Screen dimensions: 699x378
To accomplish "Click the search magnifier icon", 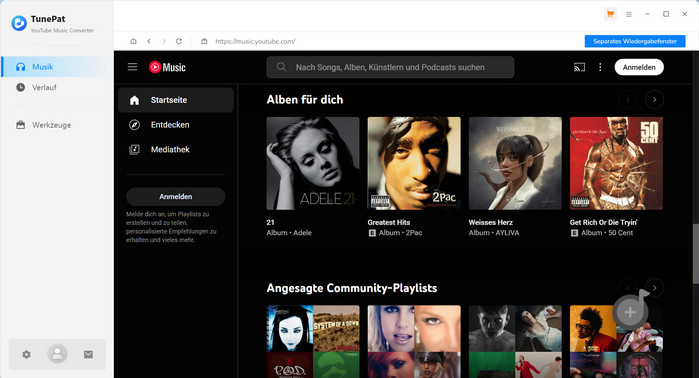I will [281, 67].
